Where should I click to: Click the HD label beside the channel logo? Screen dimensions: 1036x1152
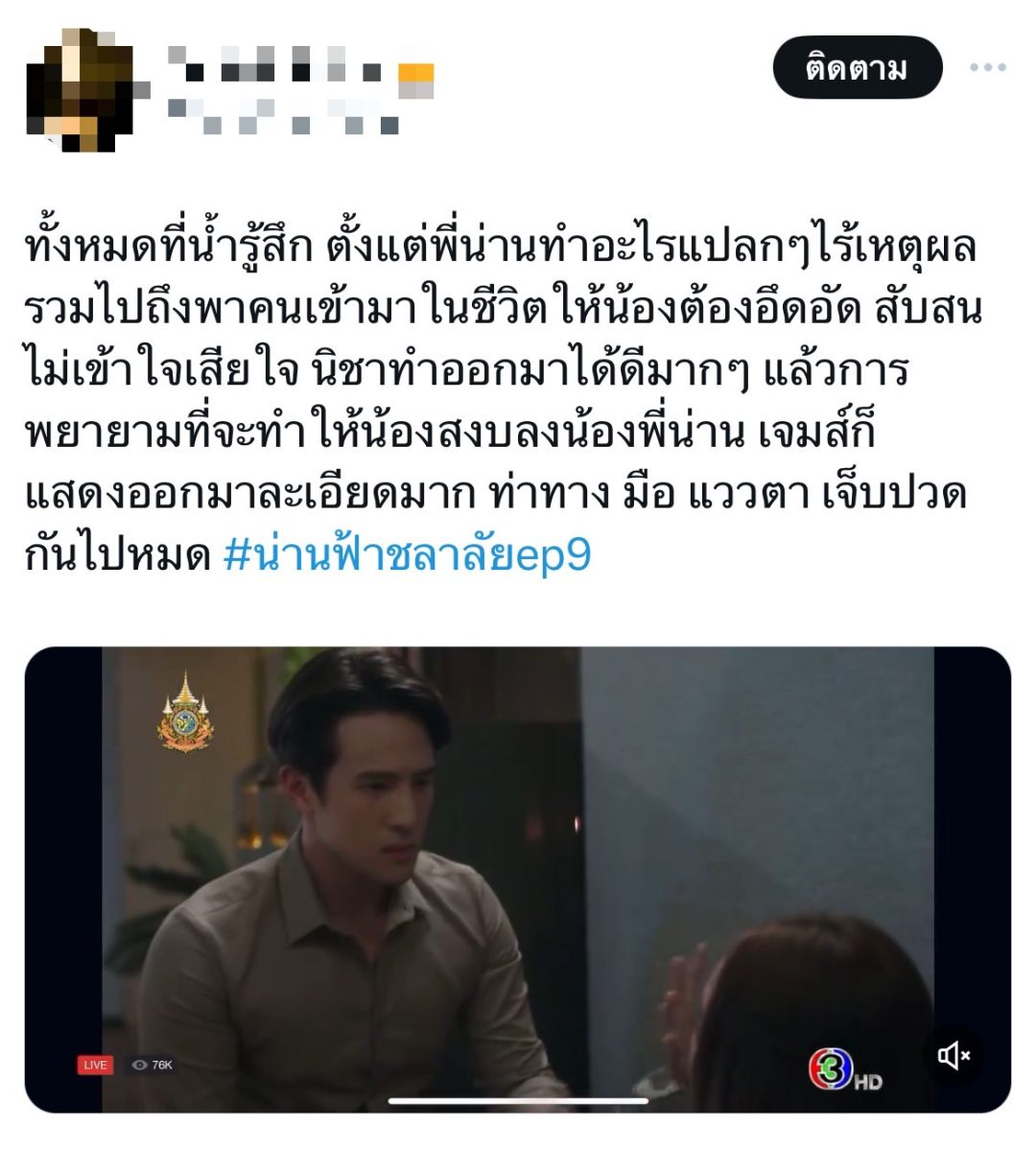click(x=867, y=1082)
